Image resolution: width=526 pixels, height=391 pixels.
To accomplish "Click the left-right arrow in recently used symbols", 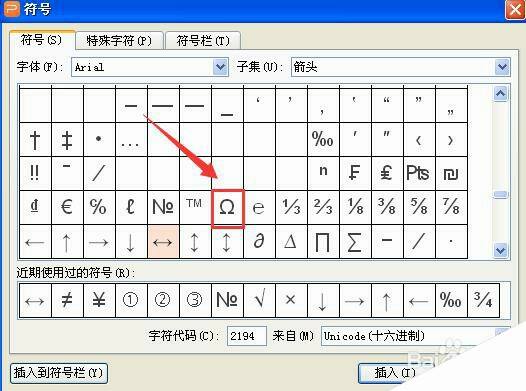I will (35, 300).
